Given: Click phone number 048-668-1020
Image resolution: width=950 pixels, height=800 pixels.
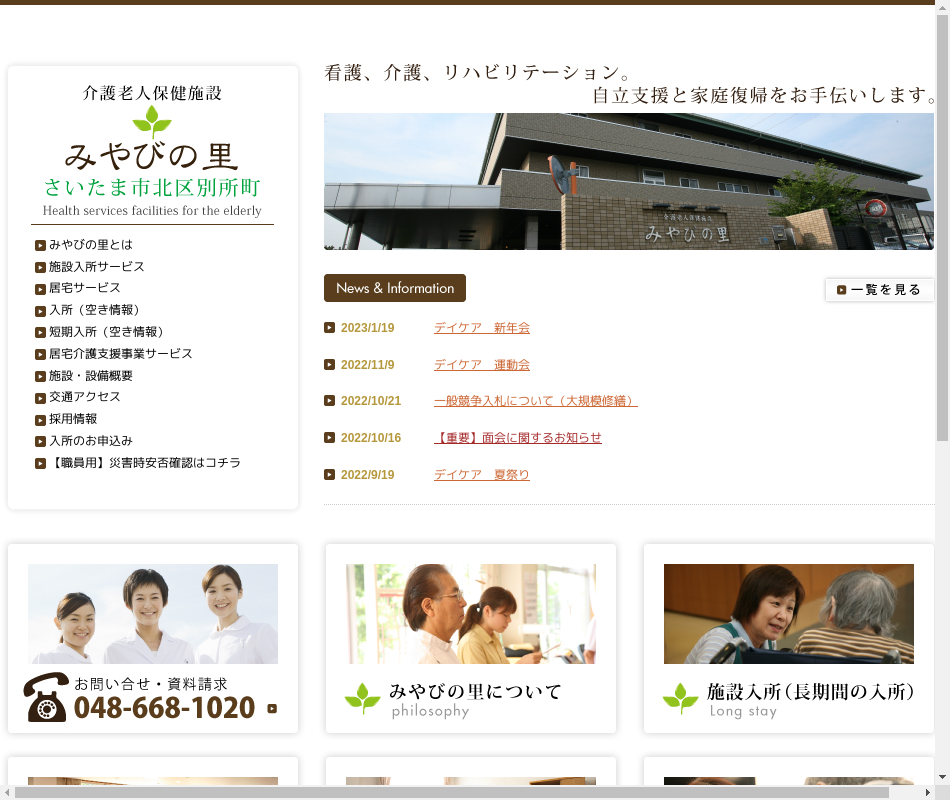Looking at the screenshot, I should point(164,708).
